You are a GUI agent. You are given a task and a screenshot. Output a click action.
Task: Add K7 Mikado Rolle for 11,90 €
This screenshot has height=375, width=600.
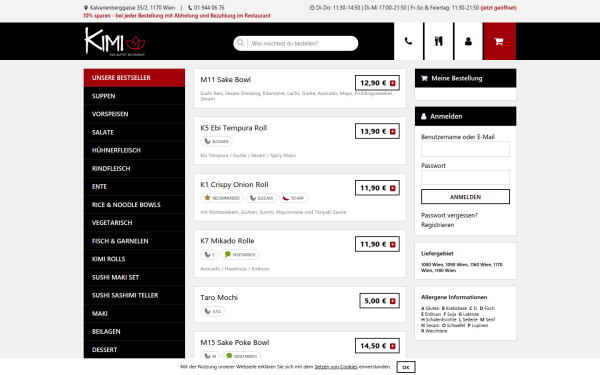click(377, 244)
